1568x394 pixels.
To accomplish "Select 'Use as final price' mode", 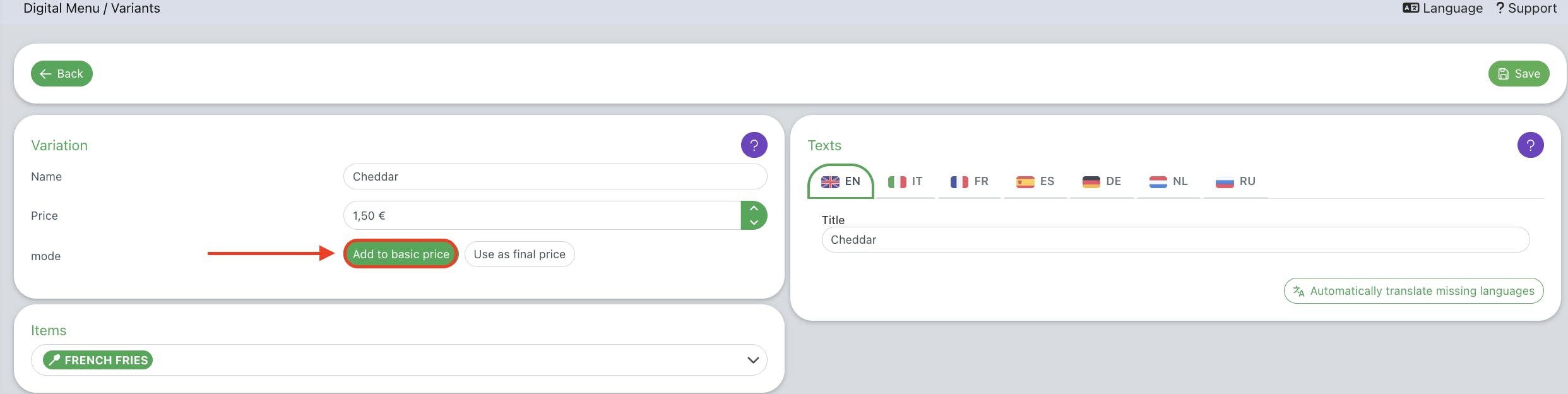I will tap(520, 254).
